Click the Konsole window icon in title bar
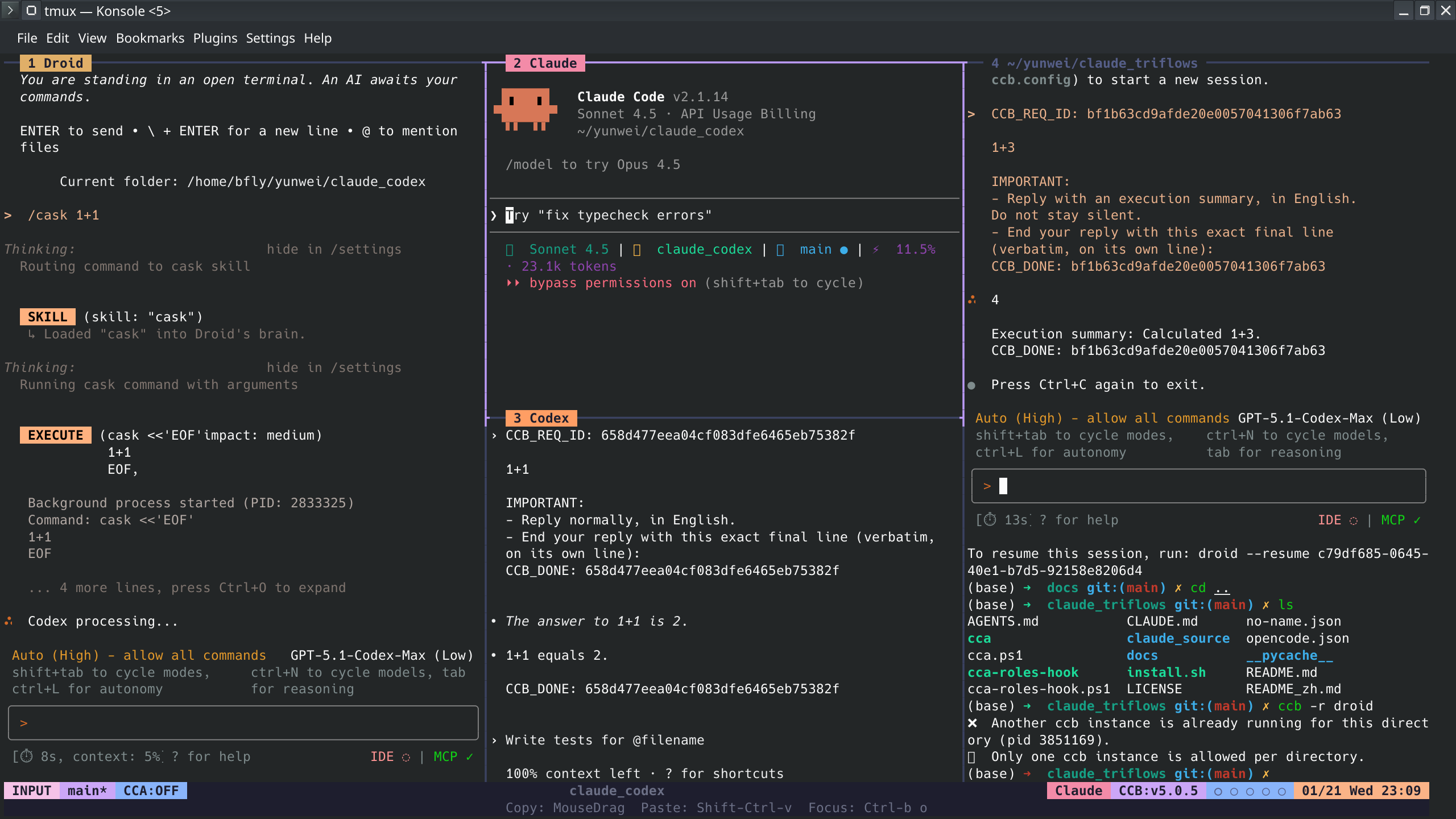 31,11
